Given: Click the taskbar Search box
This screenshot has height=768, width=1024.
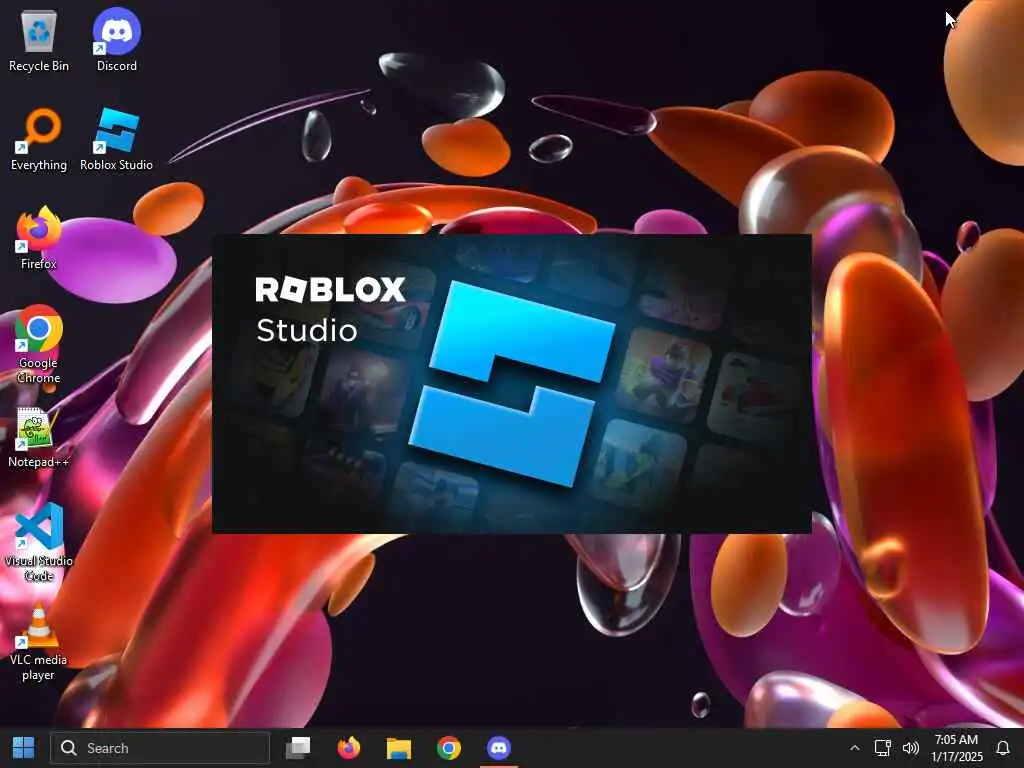Looking at the screenshot, I should (x=160, y=748).
